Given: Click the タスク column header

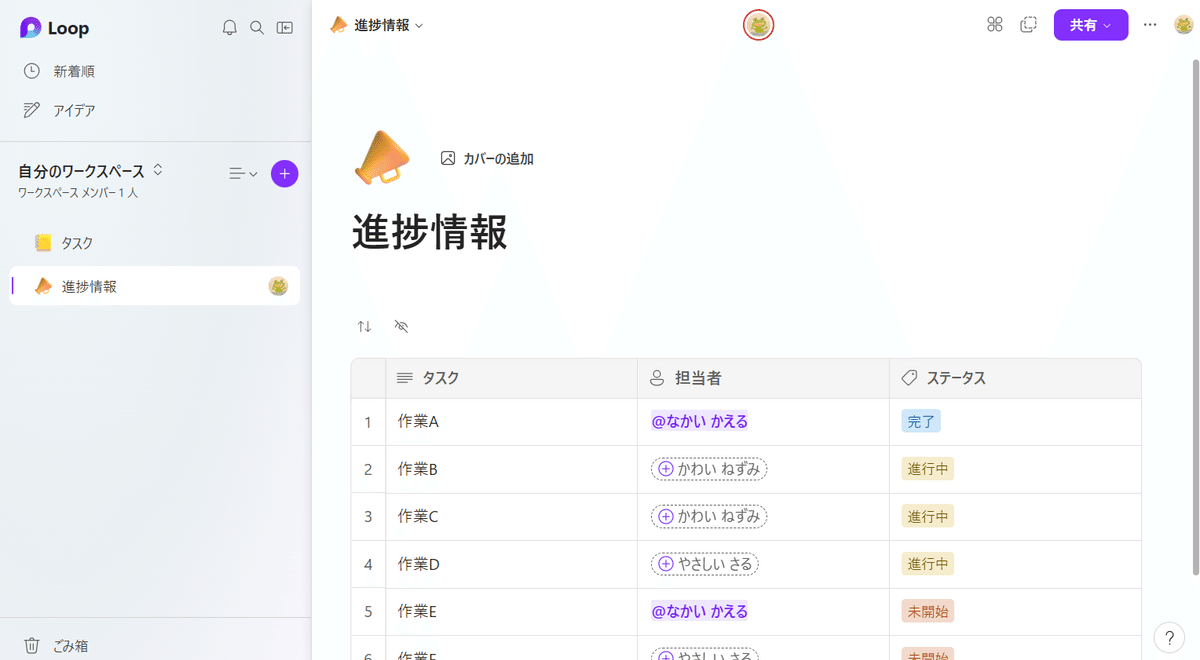Looking at the screenshot, I should pos(511,378).
